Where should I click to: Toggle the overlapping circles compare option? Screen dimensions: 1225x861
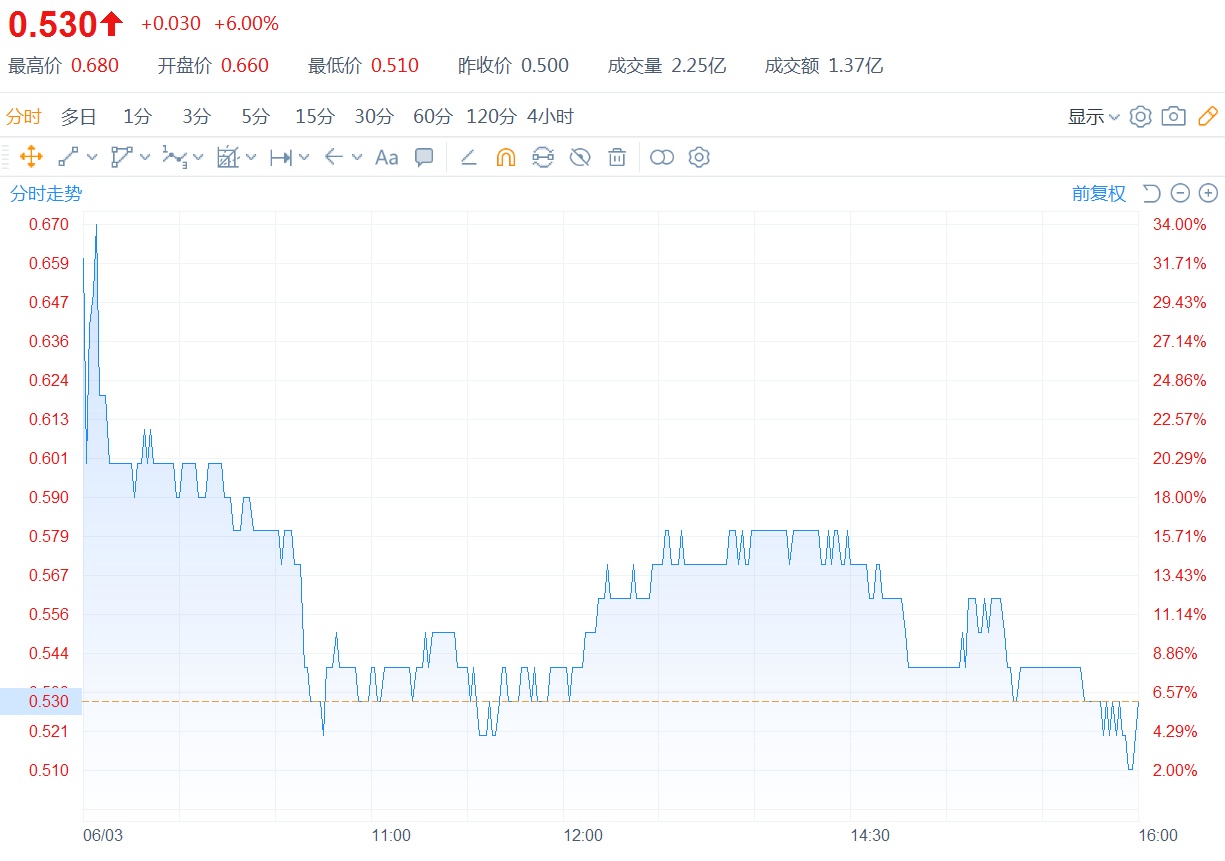[662, 157]
